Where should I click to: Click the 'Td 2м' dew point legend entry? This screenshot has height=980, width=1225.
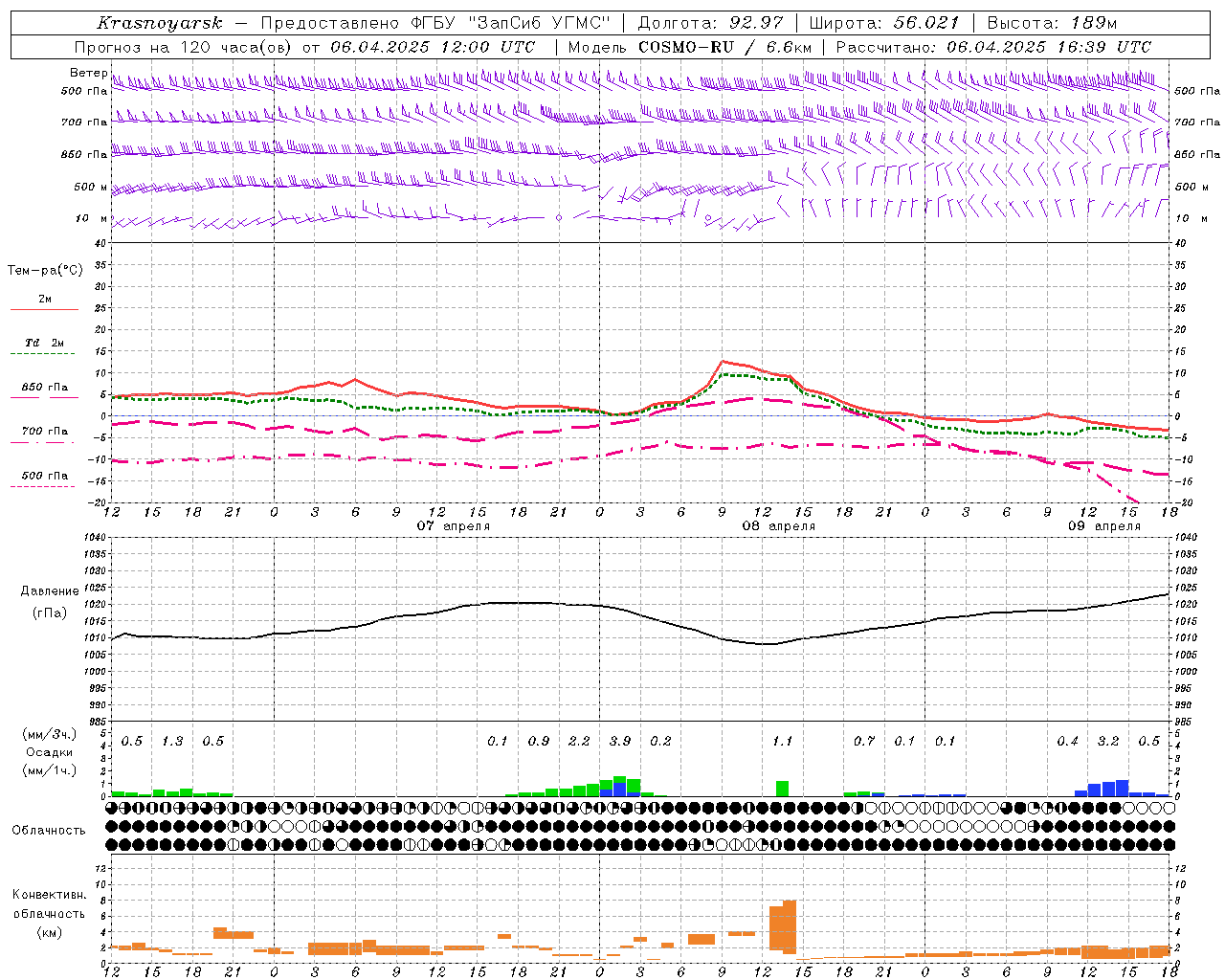tap(44, 343)
